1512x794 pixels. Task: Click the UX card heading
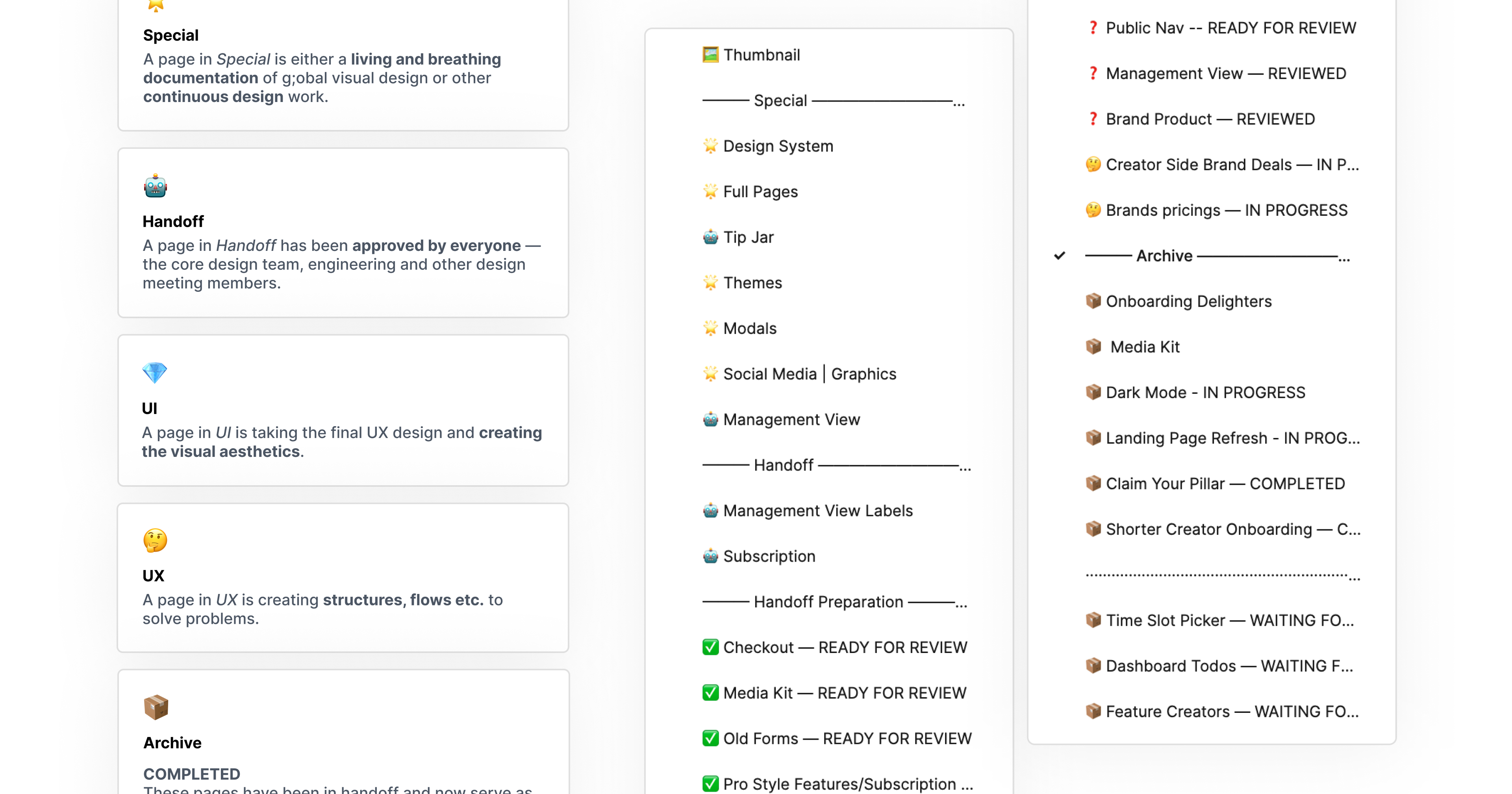click(x=153, y=575)
